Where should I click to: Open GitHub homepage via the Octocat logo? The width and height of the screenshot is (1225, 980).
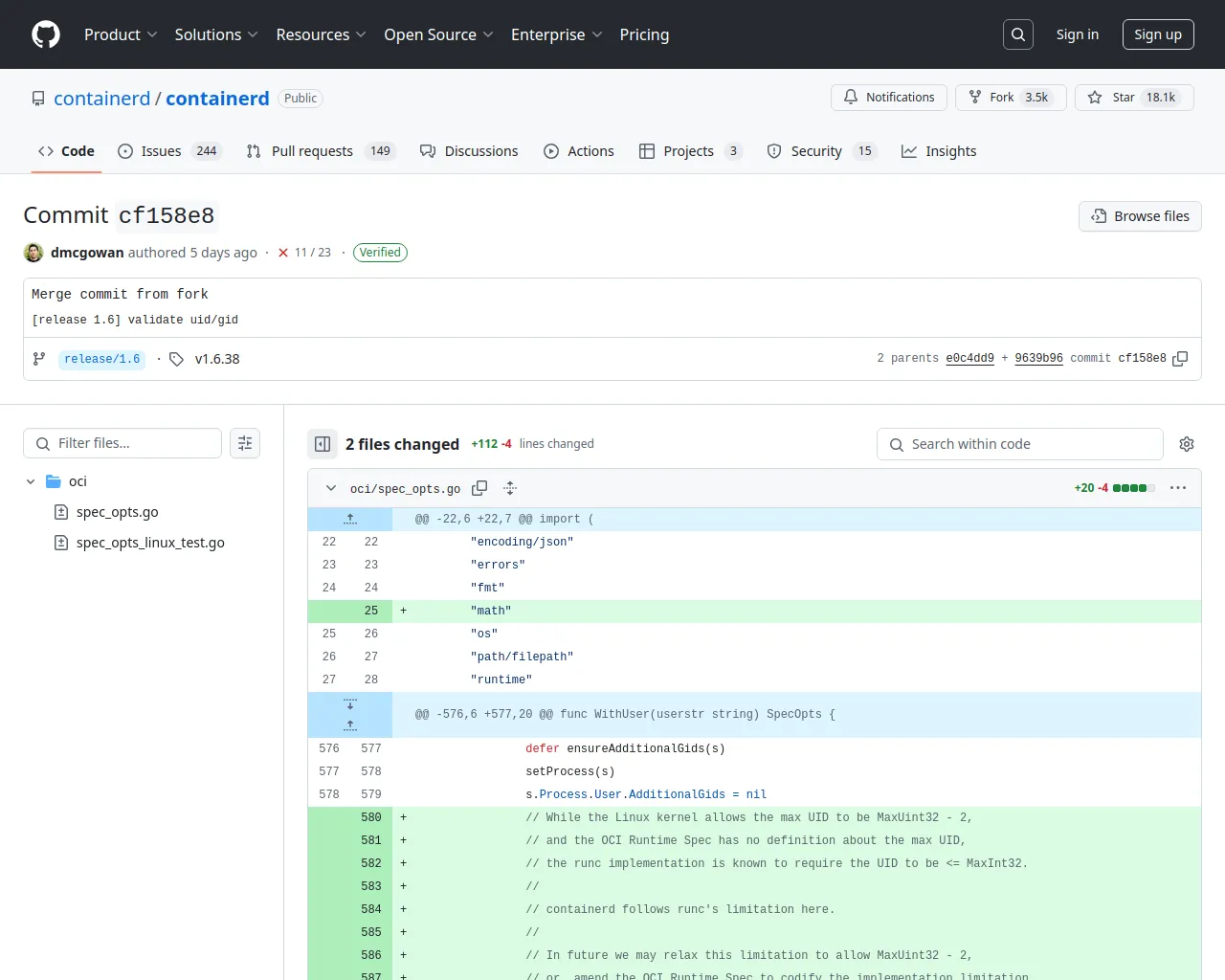(46, 34)
